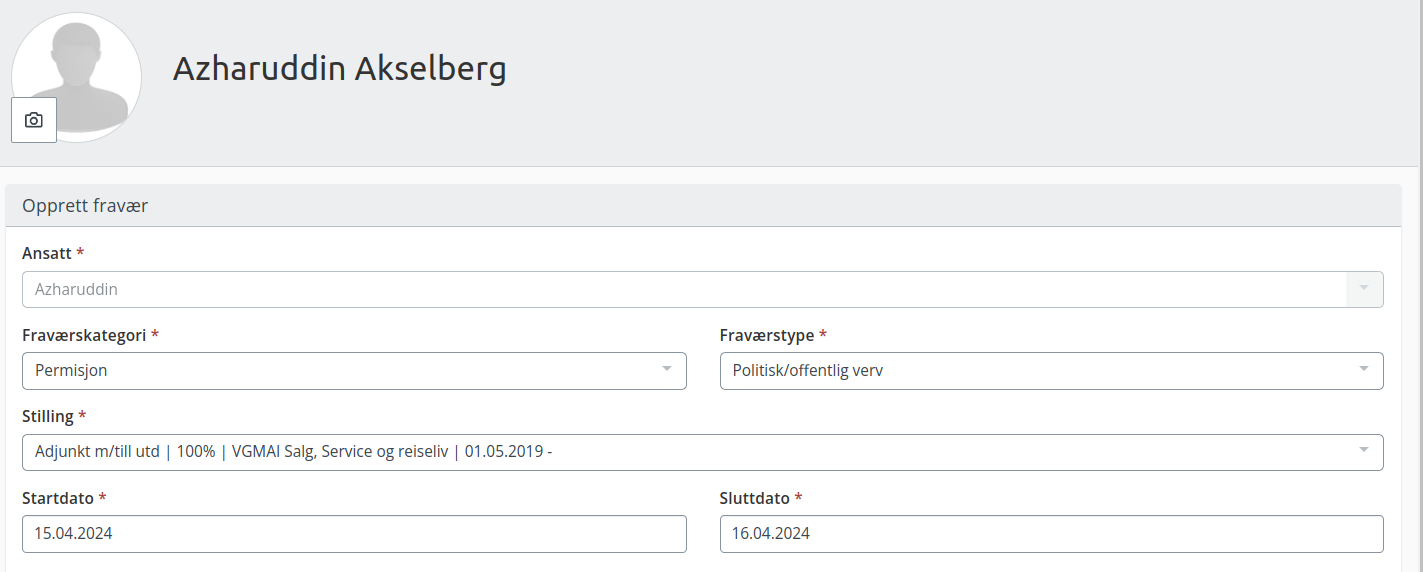
Task: Open the Stilling dropdown with Adjunkt m/till utd
Action: 703,452
